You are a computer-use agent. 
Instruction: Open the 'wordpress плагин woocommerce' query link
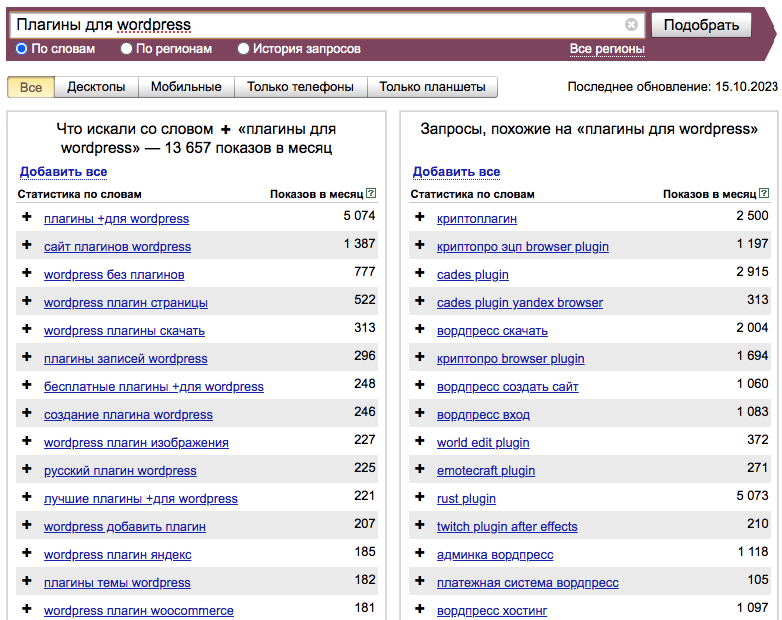[139, 610]
